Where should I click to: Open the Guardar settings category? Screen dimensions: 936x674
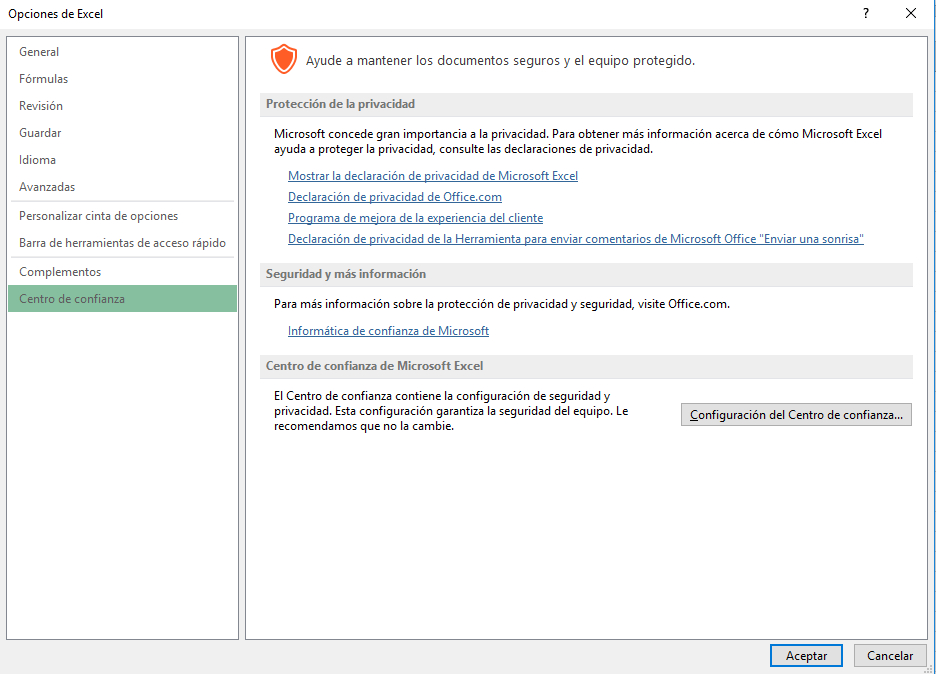[122, 133]
